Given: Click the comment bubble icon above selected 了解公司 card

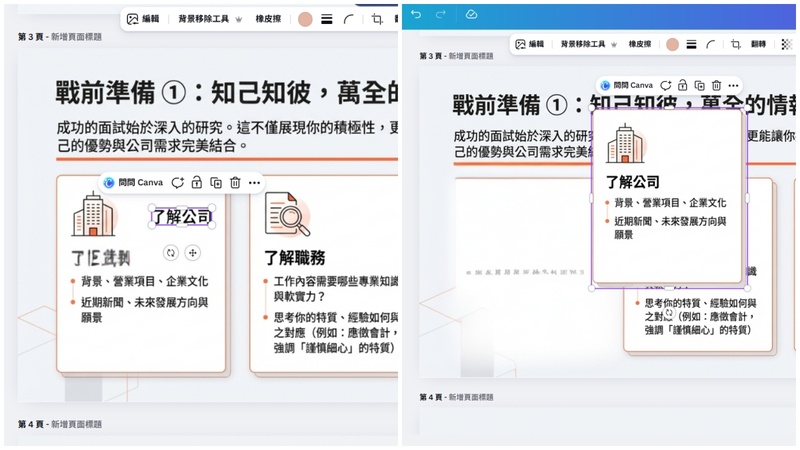Looking at the screenshot, I should [665, 86].
